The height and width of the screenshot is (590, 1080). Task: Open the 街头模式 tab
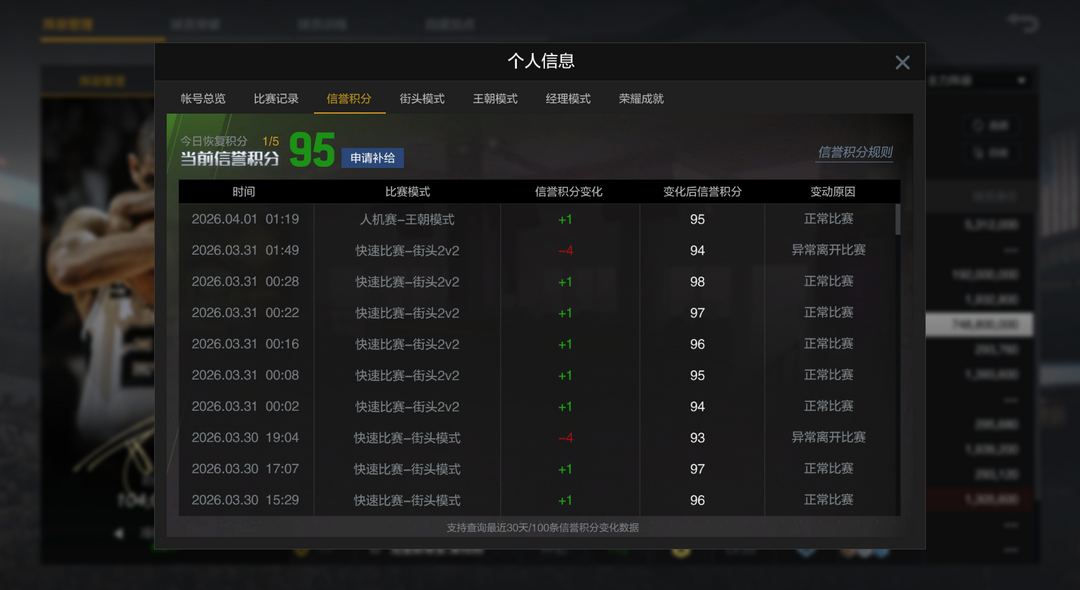coord(424,98)
